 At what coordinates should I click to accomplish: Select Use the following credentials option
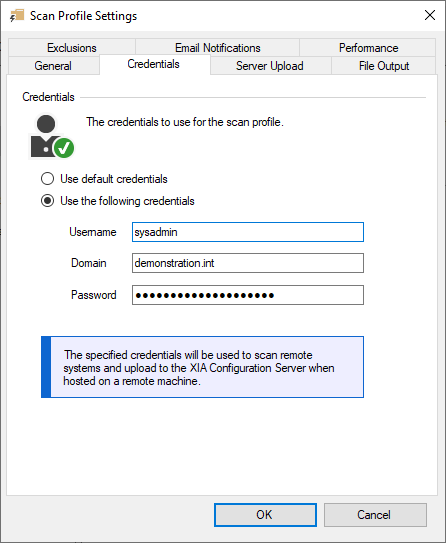[47, 201]
